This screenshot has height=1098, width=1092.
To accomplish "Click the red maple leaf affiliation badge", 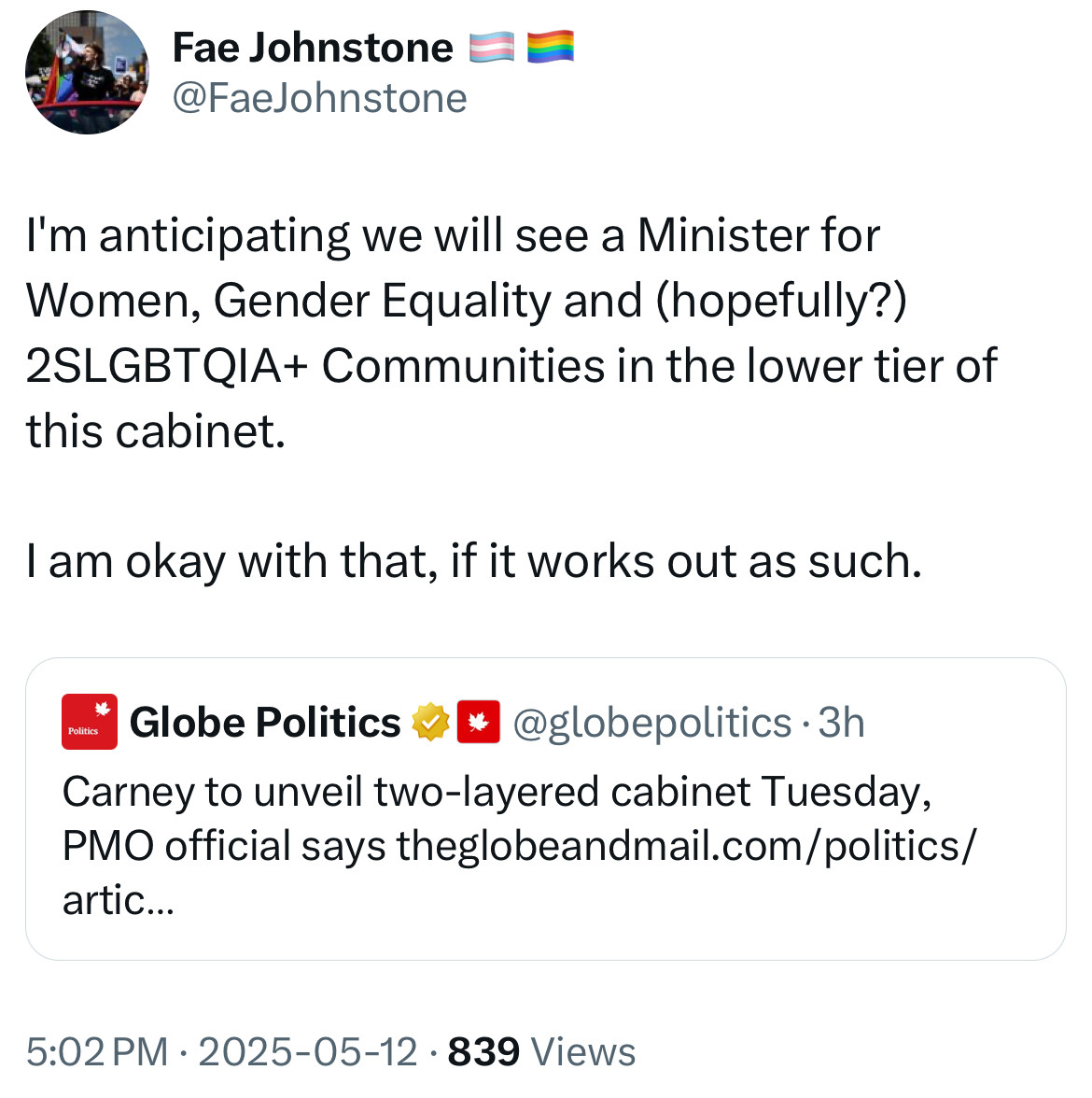I will pyautogui.click(x=479, y=721).
